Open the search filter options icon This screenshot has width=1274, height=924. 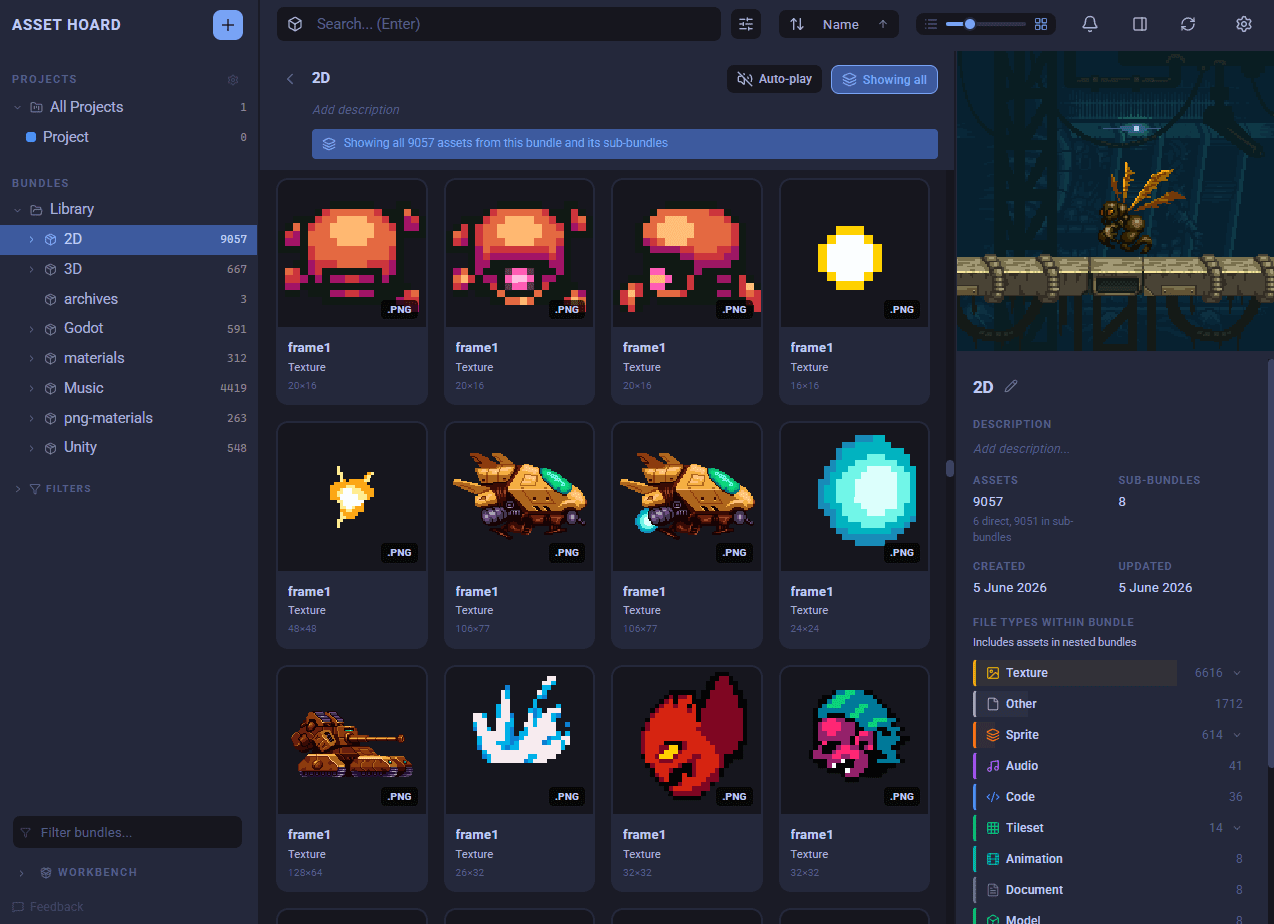pos(746,24)
